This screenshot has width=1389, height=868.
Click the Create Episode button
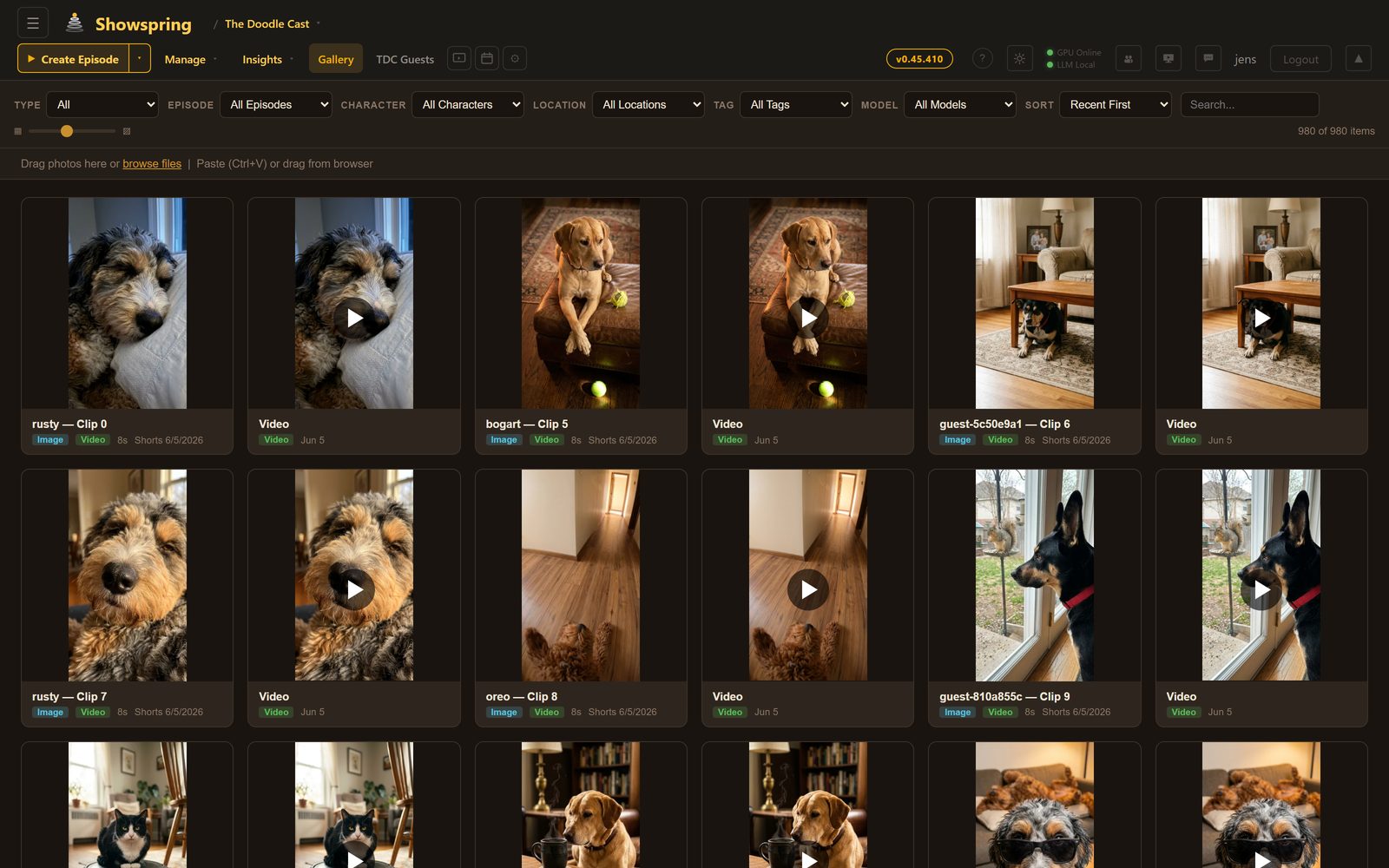tap(74, 58)
